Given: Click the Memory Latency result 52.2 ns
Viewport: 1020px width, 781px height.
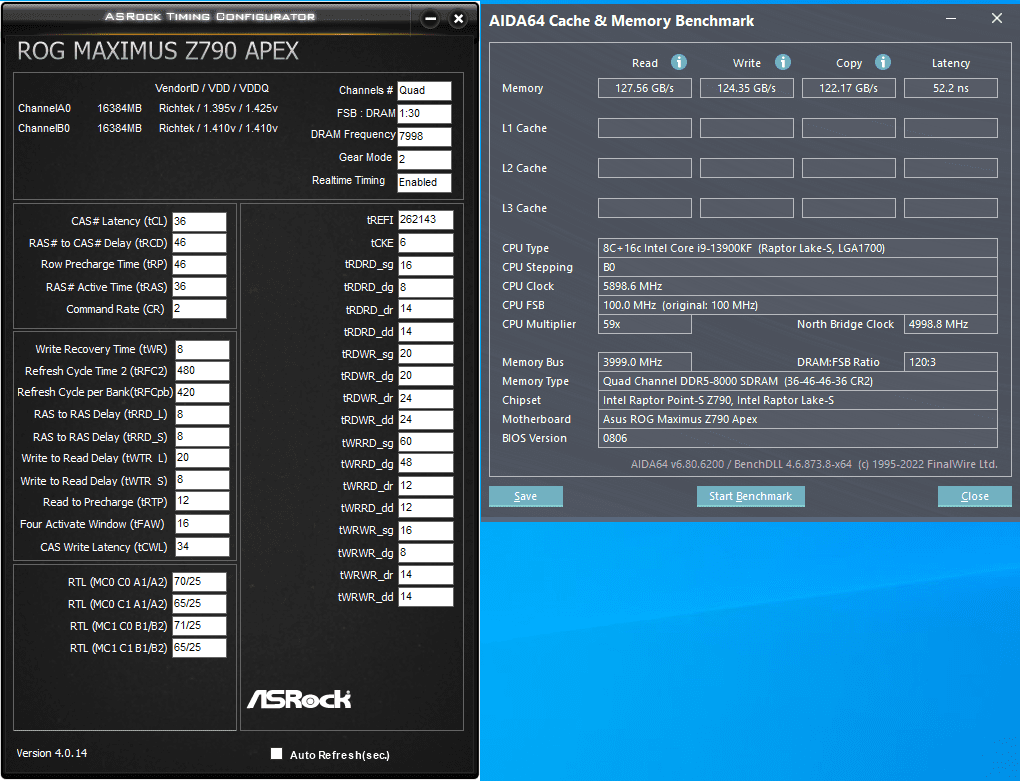Looking at the screenshot, I should pos(951,88).
